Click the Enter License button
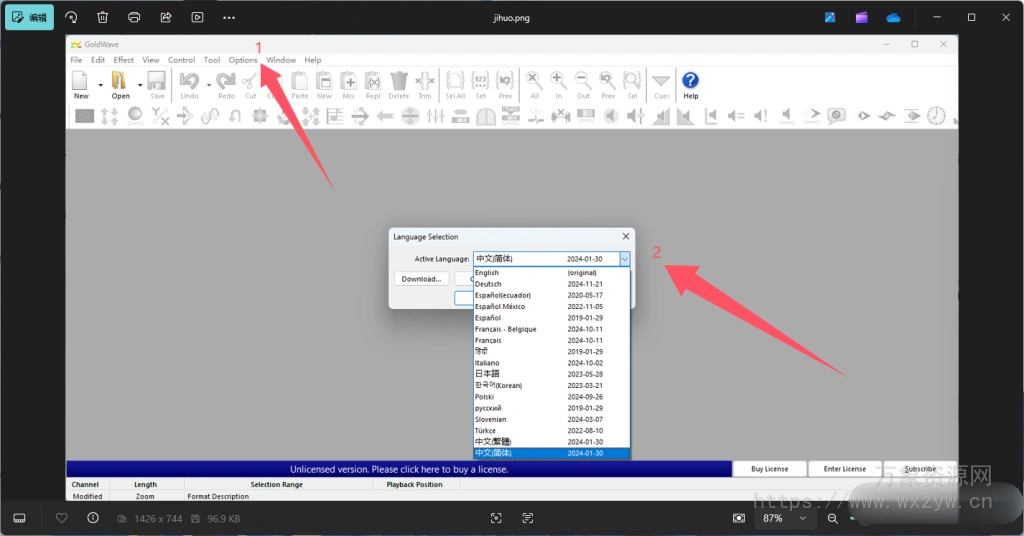This screenshot has width=1024, height=536. (x=845, y=469)
